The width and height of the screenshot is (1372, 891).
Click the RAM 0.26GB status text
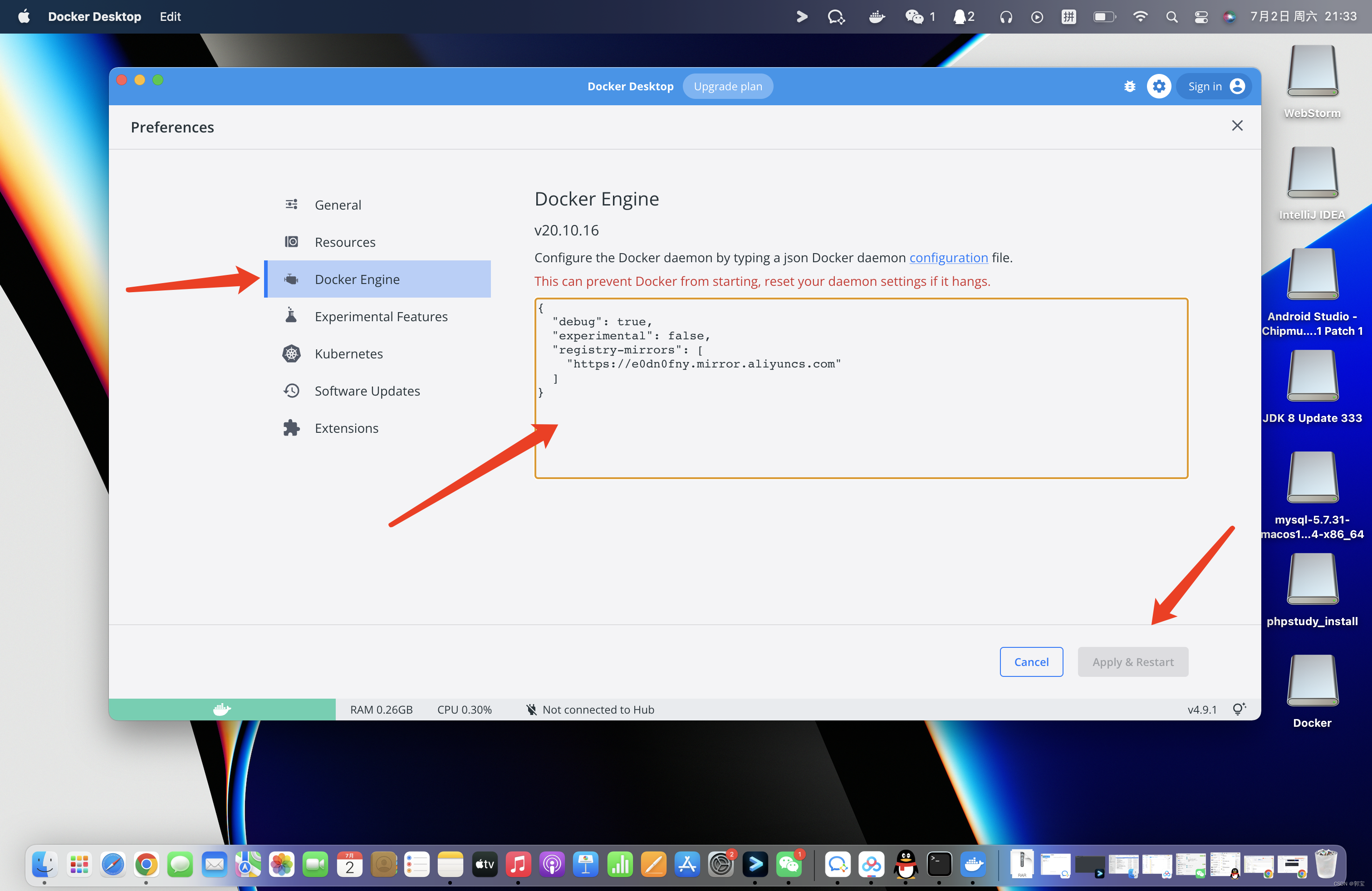[382, 710]
